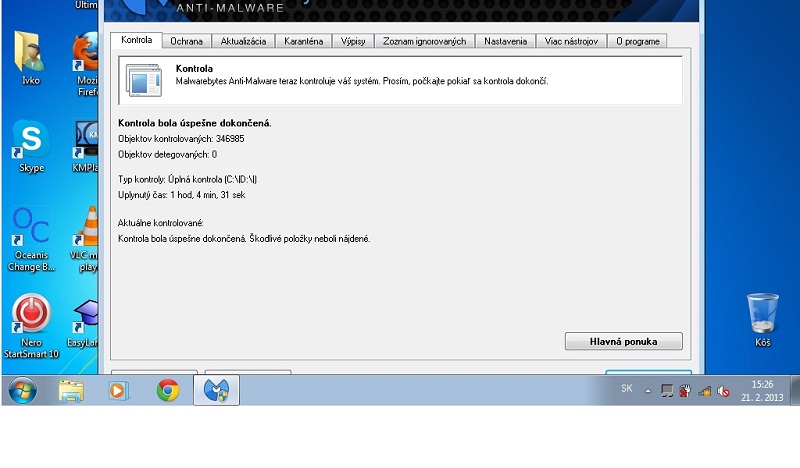This screenshot has width=800, height=468.
Task: Launch Nero StartSmart 10 from desktop
Action: (31, 316)
